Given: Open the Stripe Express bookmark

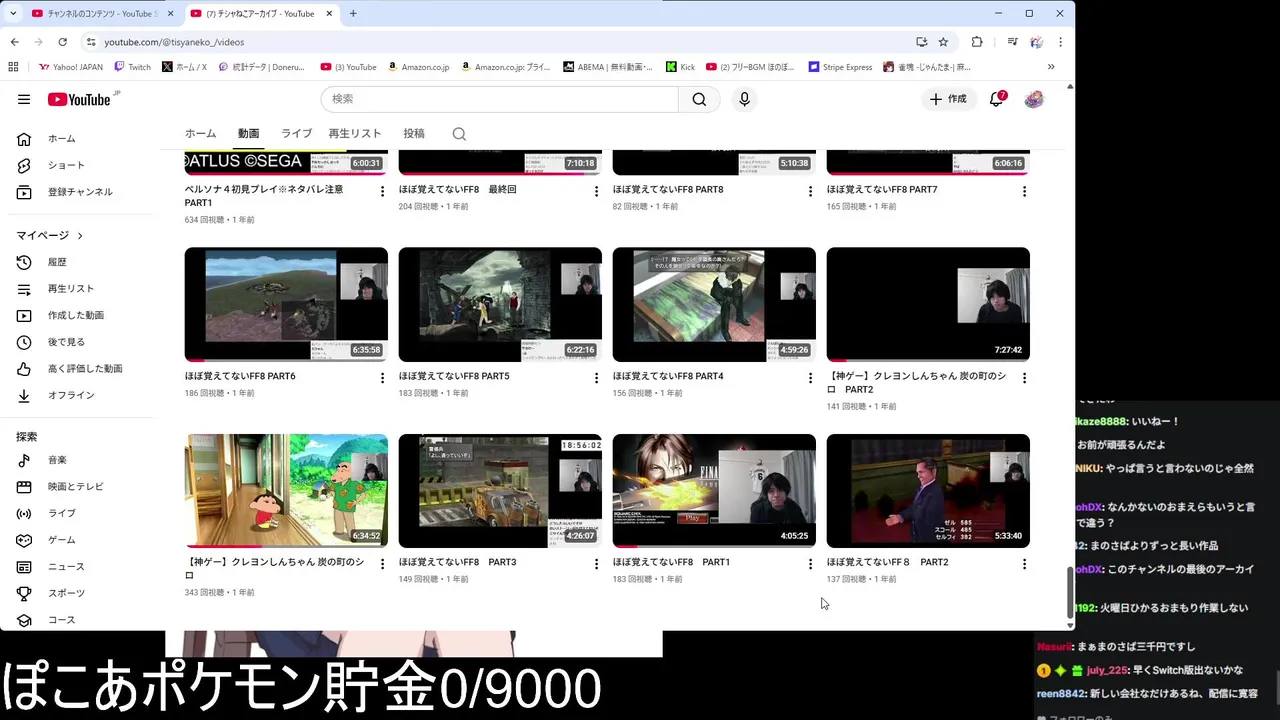Looking at the screenshot, I should [840, 67].
